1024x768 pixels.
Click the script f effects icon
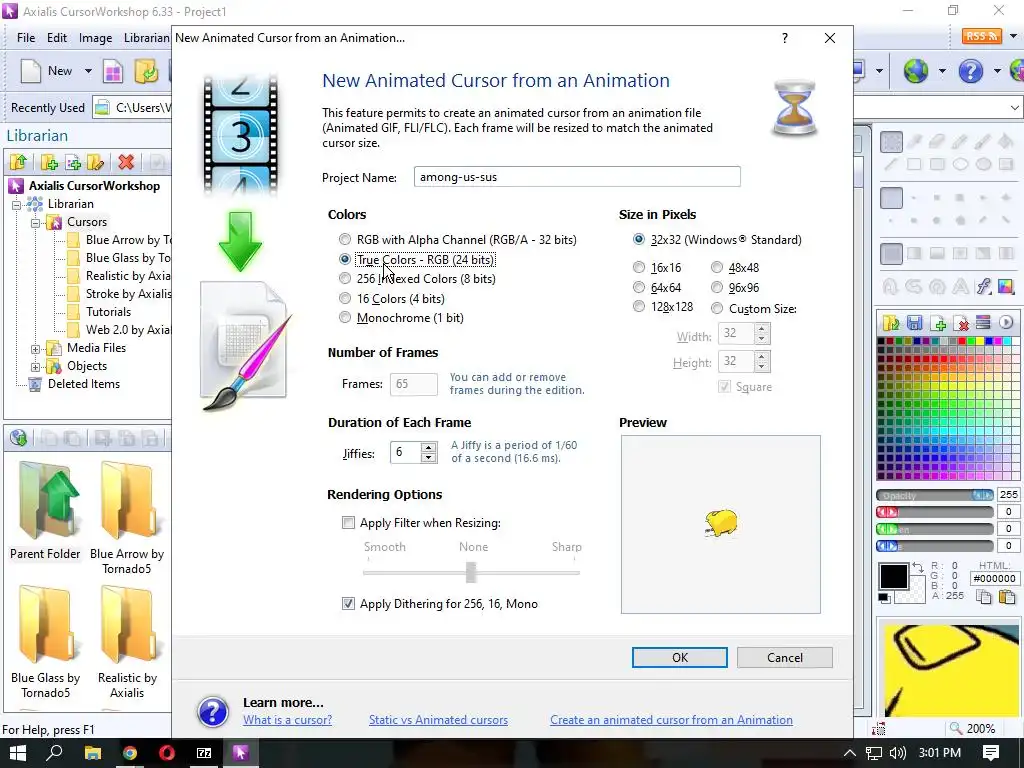(983, 286)
